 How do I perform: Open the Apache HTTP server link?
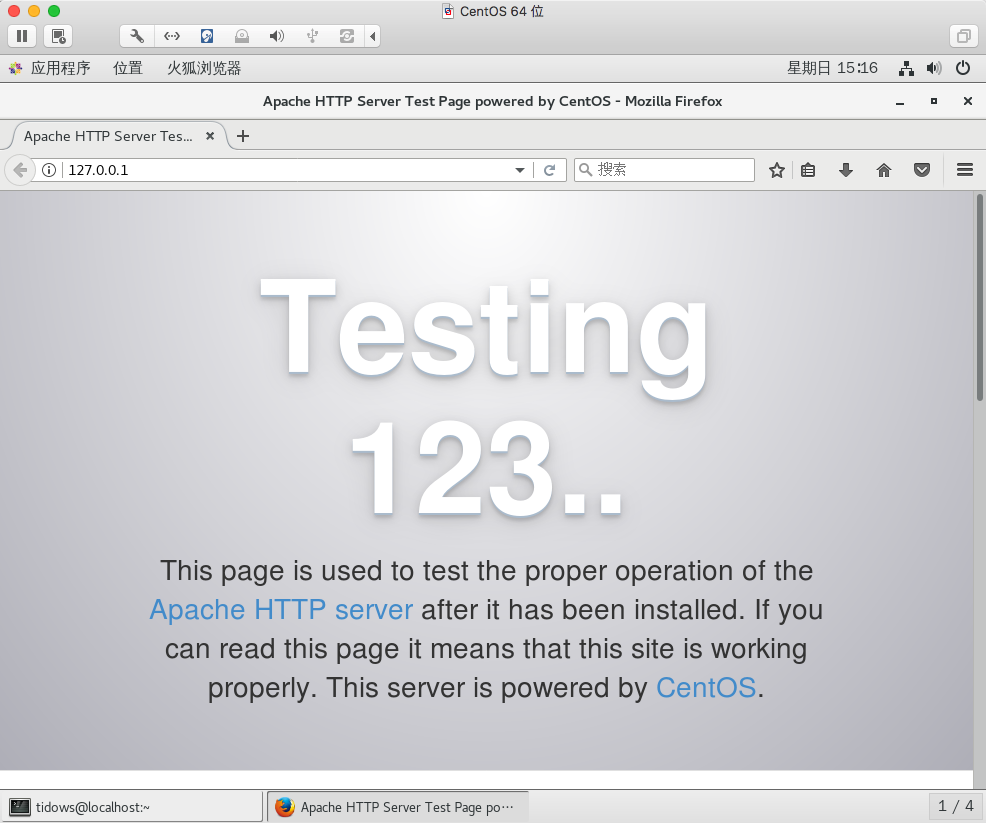point(281,610)
